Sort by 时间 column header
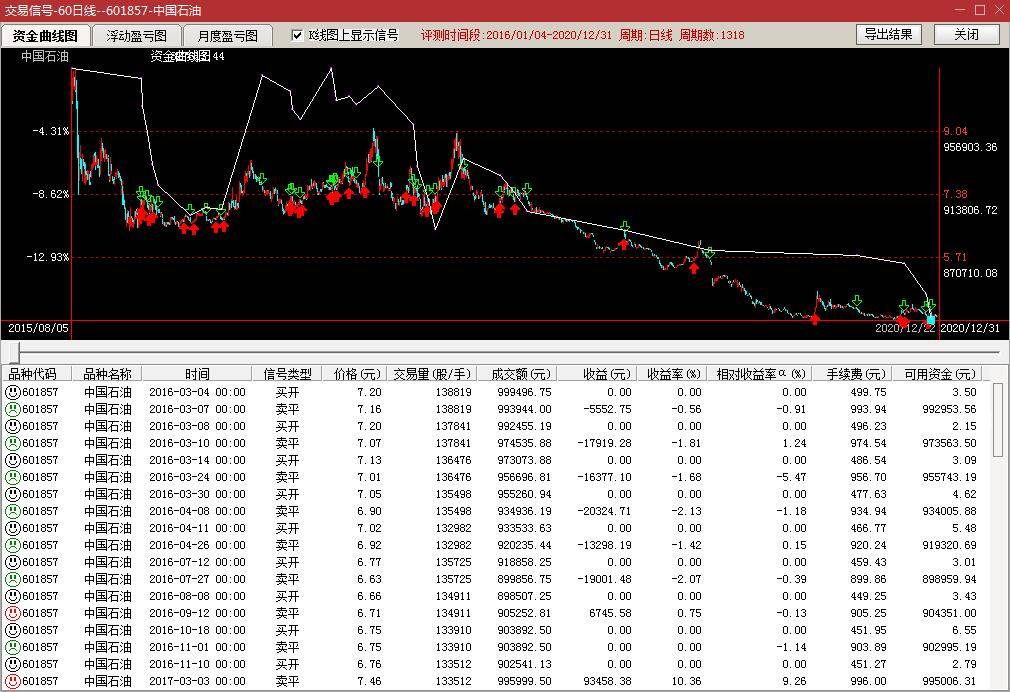 tap(197, 374)
